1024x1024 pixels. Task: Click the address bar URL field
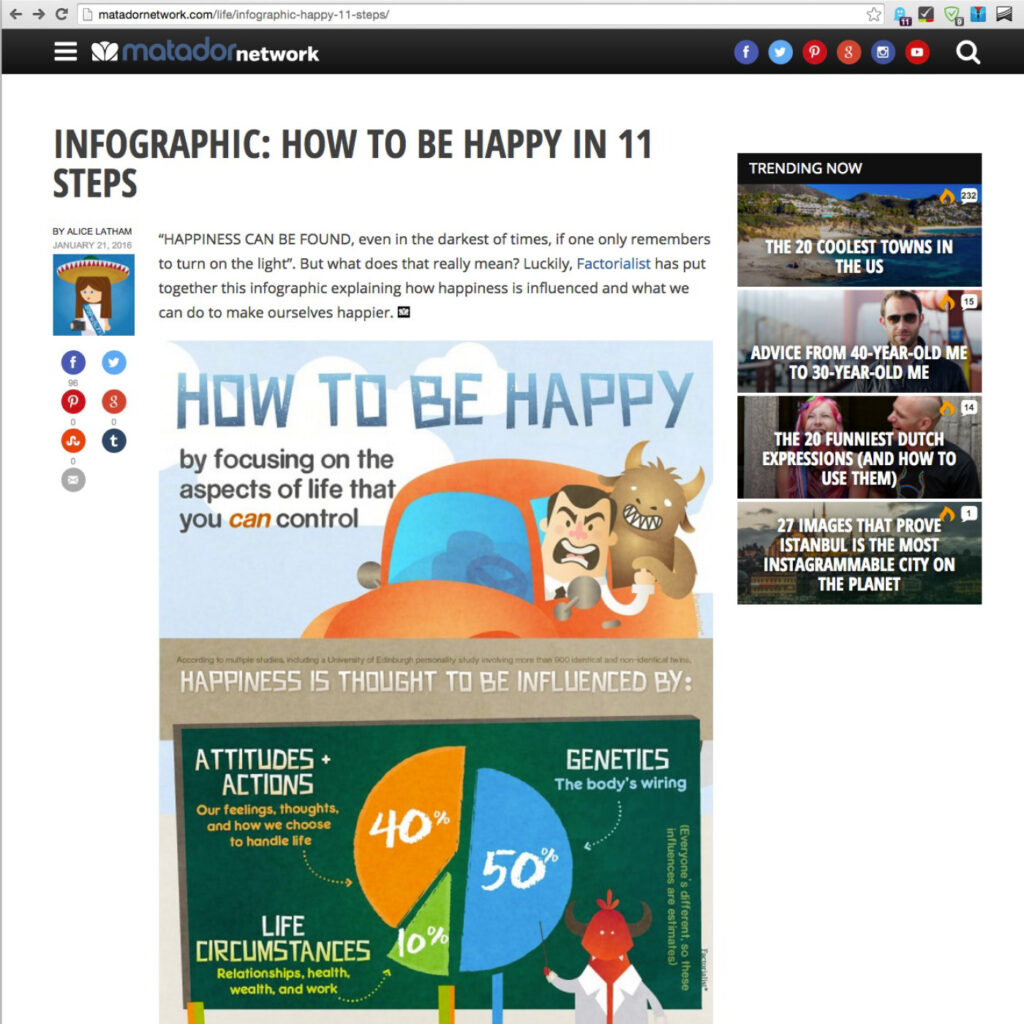pos(450,14)
